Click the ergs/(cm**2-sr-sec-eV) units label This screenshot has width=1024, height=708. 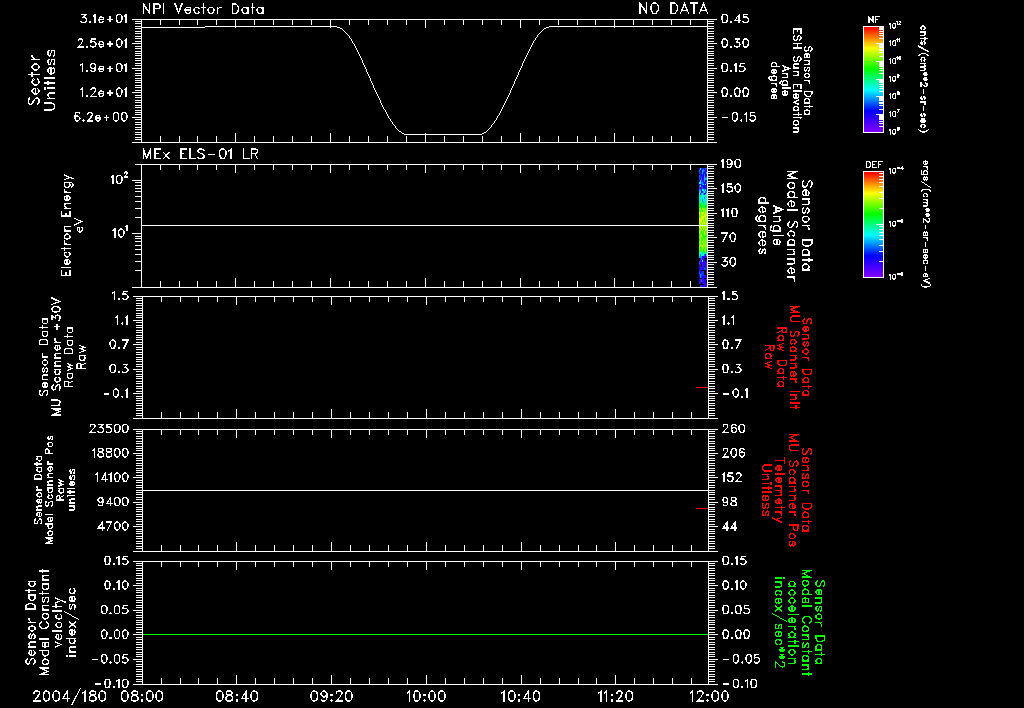925,225
